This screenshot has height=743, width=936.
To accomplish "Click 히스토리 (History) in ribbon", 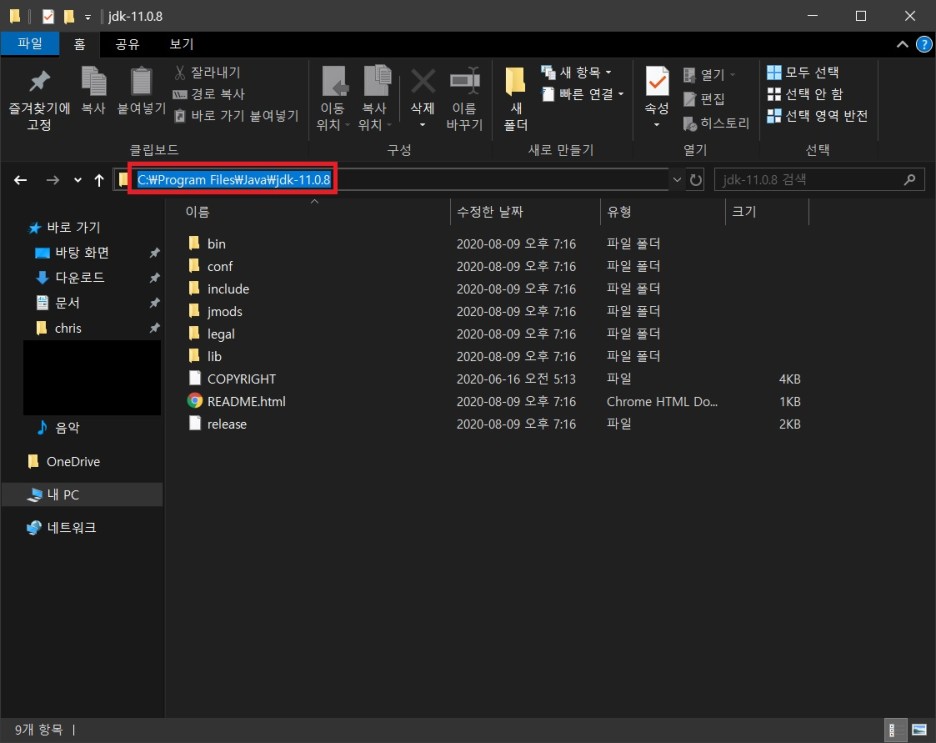I will click(x=716, y=124).
